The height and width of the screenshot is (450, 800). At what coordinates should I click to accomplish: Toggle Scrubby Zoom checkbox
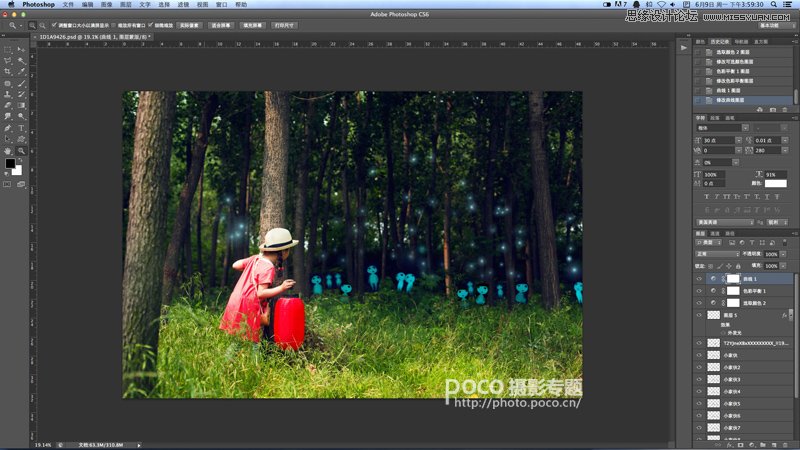[x=151, y=25]
